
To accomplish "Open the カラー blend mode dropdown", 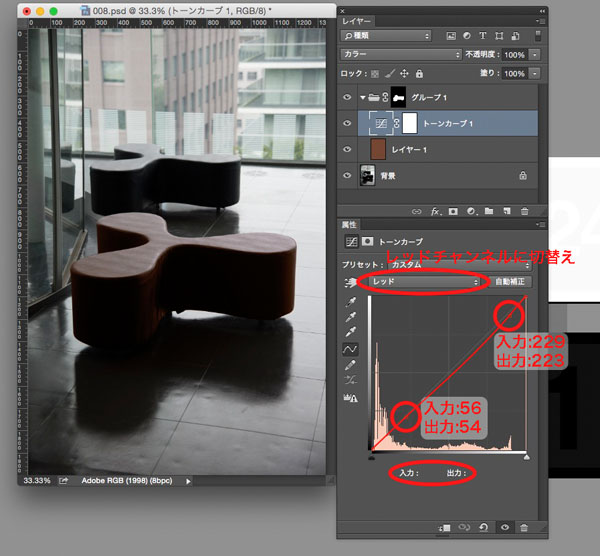I will (x=399, y=54).
